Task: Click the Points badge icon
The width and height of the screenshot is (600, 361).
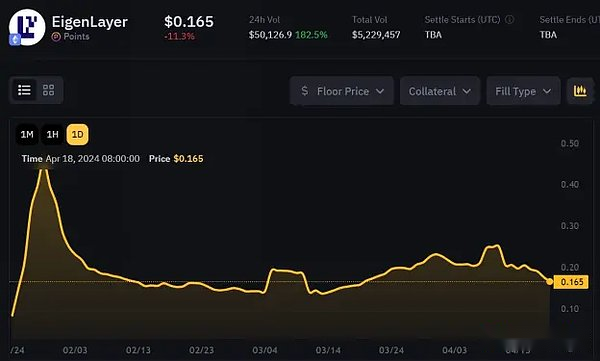Action: [56, 37]
